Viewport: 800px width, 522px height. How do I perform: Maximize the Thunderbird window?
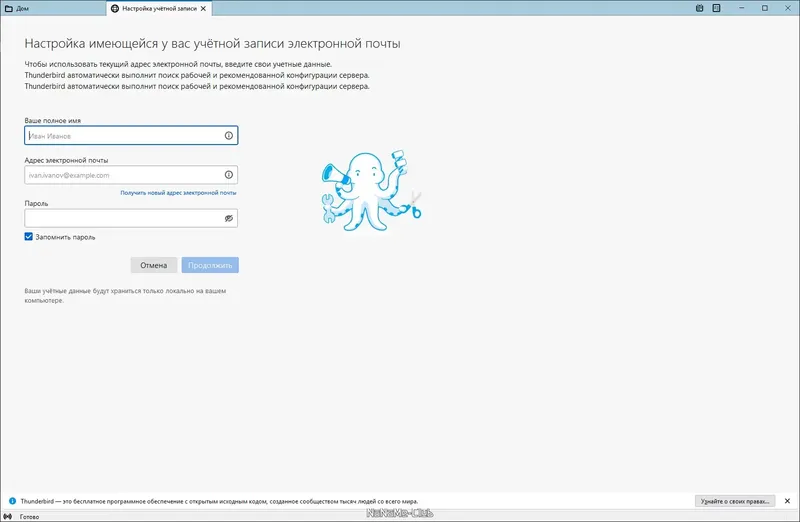[x=765, y=8]
